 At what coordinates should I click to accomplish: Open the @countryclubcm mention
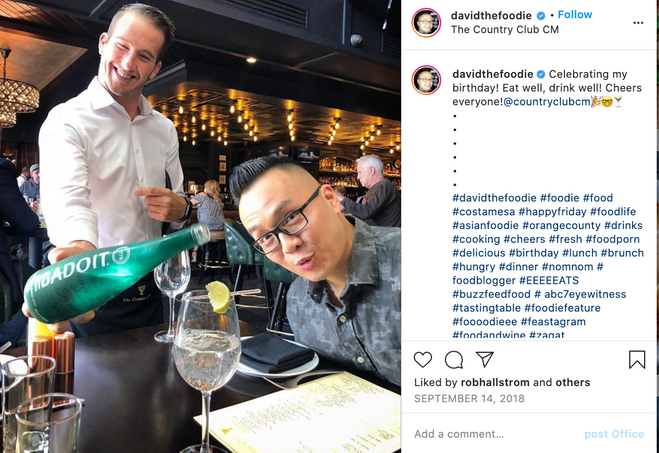(546, 102)
